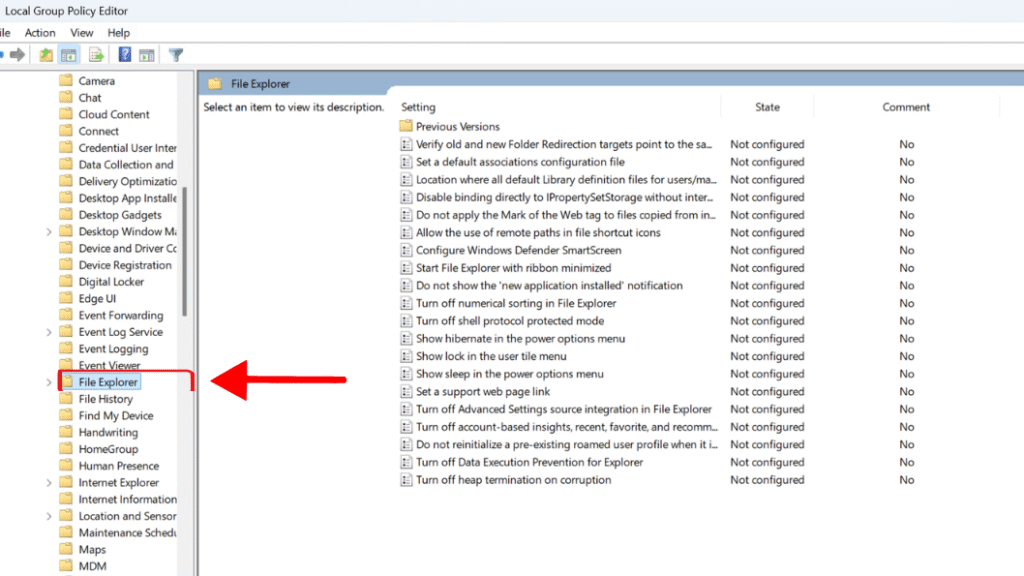
Task: Select Data Collection and Preview Builds item
Action: click(126, 165)
